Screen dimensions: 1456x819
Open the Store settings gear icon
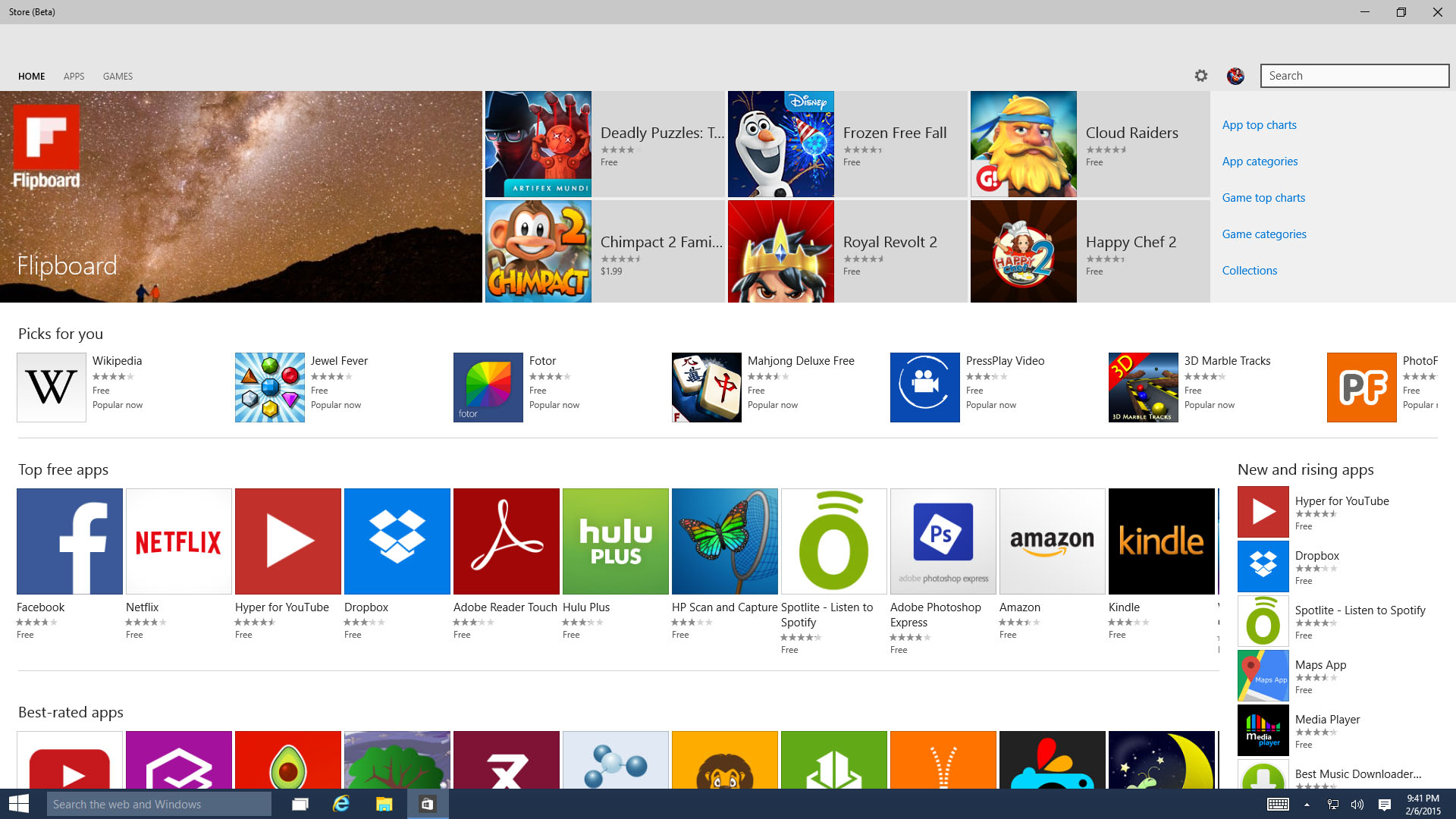coord(1200,76)
